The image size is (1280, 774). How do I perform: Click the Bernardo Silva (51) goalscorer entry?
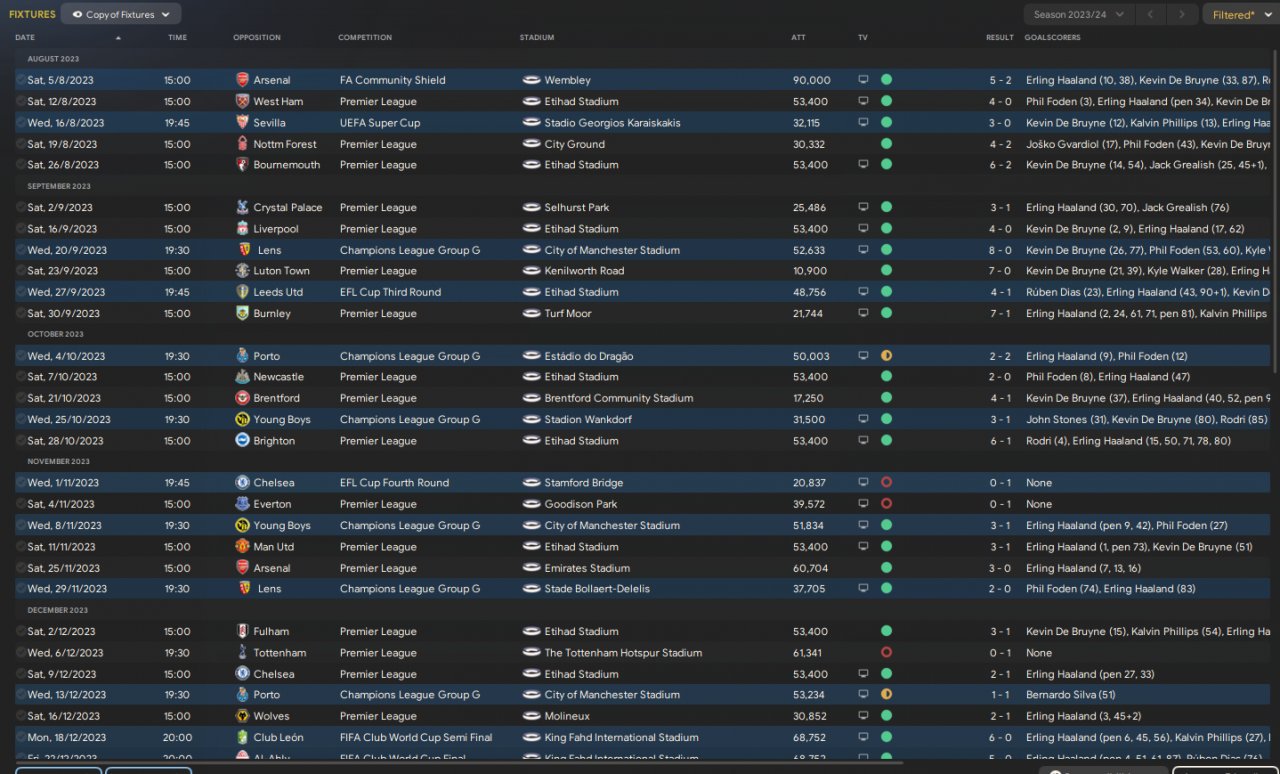[x=1071, y=695]
